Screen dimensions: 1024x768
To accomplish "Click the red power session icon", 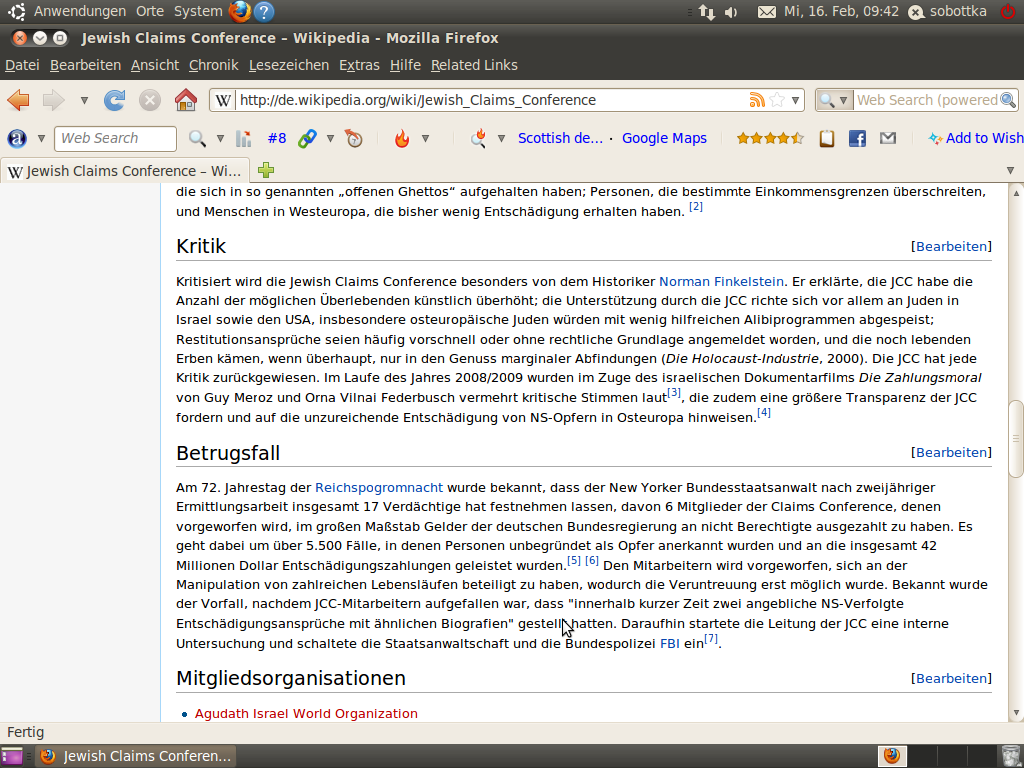I will pyautogui.click(x=1009, y=11).
